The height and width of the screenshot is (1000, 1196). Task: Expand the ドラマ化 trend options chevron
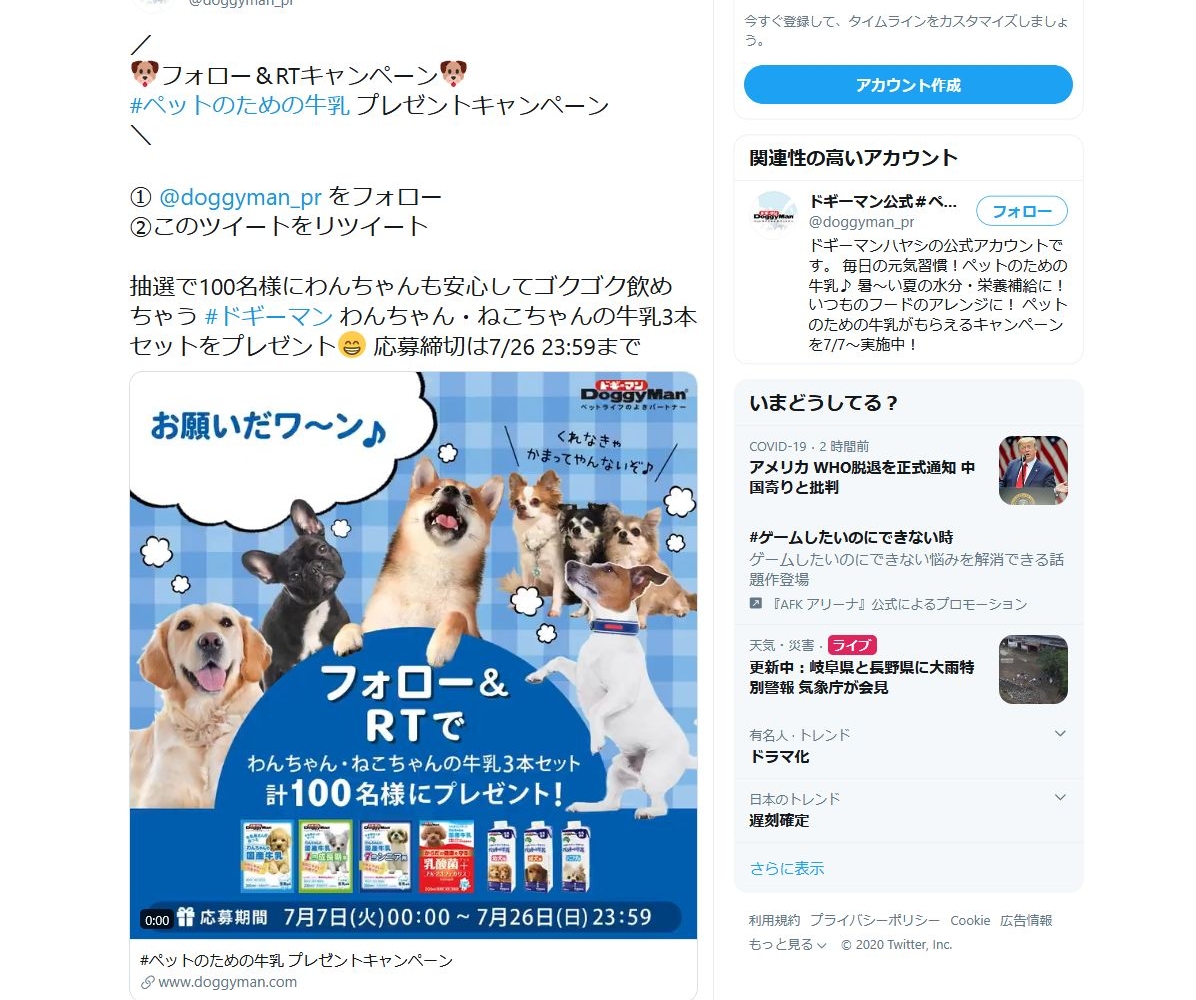click(1059, 734)
